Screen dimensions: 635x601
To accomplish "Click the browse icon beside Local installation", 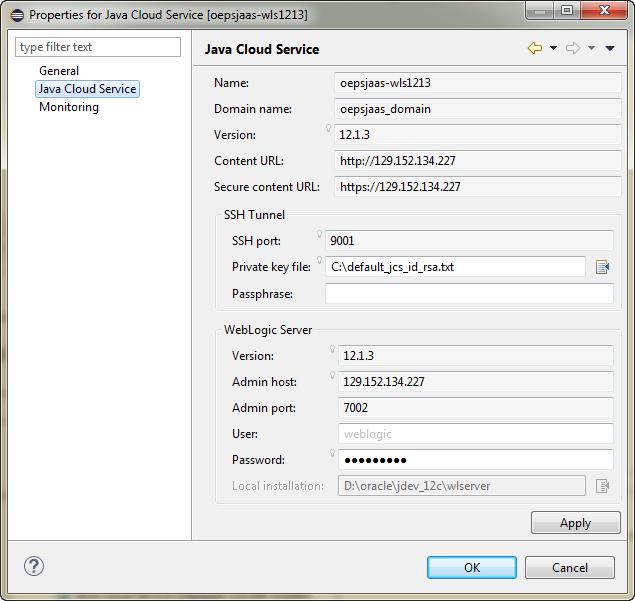I will (603, 486).
